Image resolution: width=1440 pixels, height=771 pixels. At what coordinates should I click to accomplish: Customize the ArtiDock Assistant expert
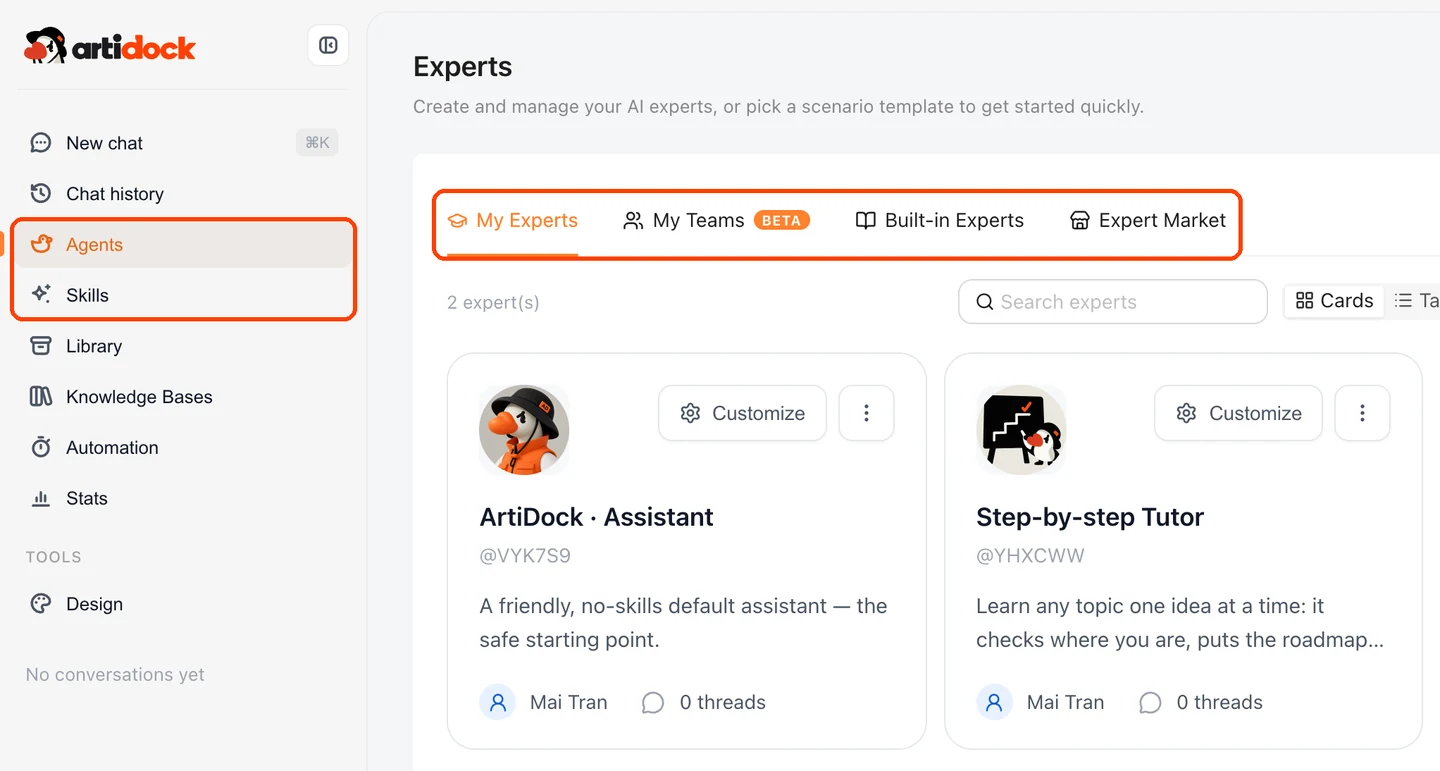pos(743,413)
